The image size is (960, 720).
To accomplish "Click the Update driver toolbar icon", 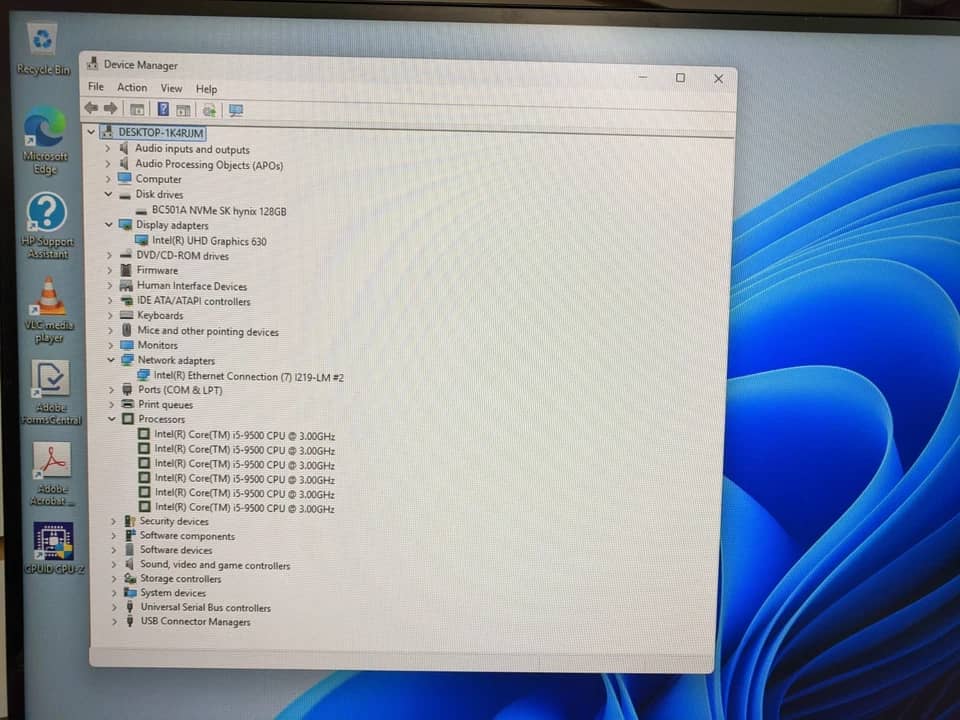I will (x=209, y=110).
